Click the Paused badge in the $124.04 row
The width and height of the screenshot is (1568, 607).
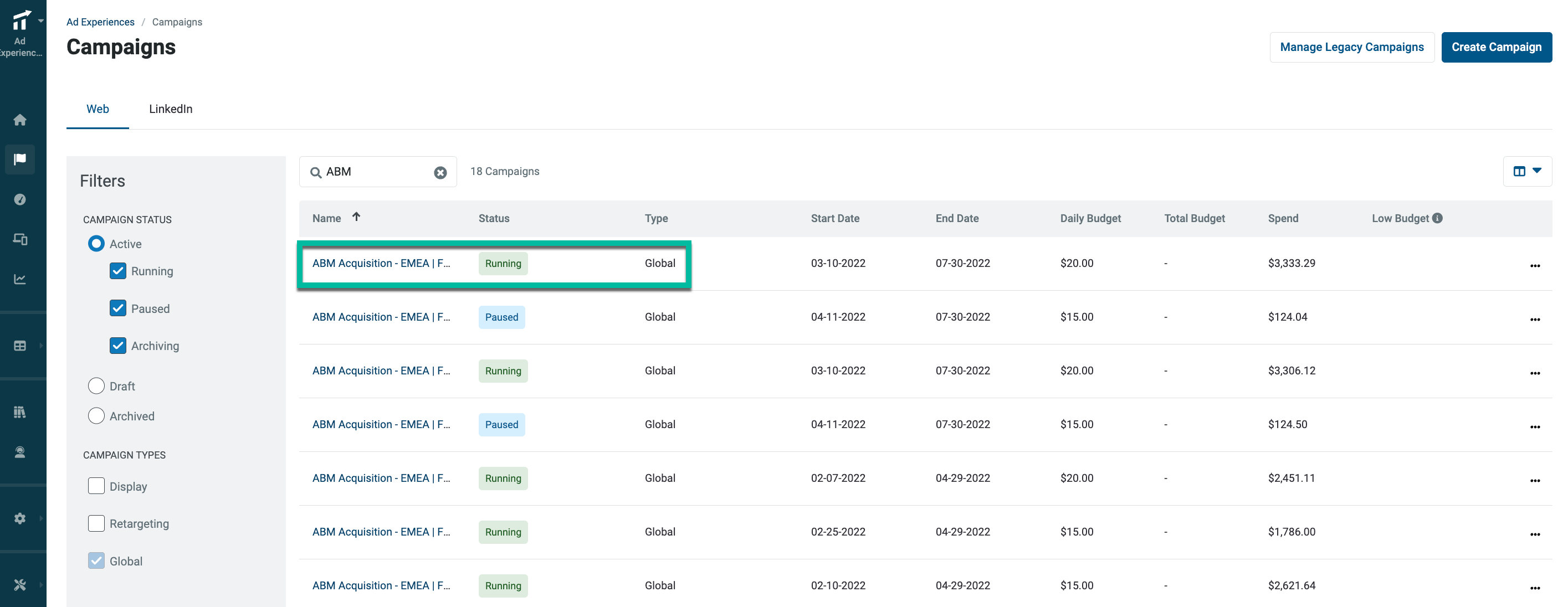(x=501, y=317)
